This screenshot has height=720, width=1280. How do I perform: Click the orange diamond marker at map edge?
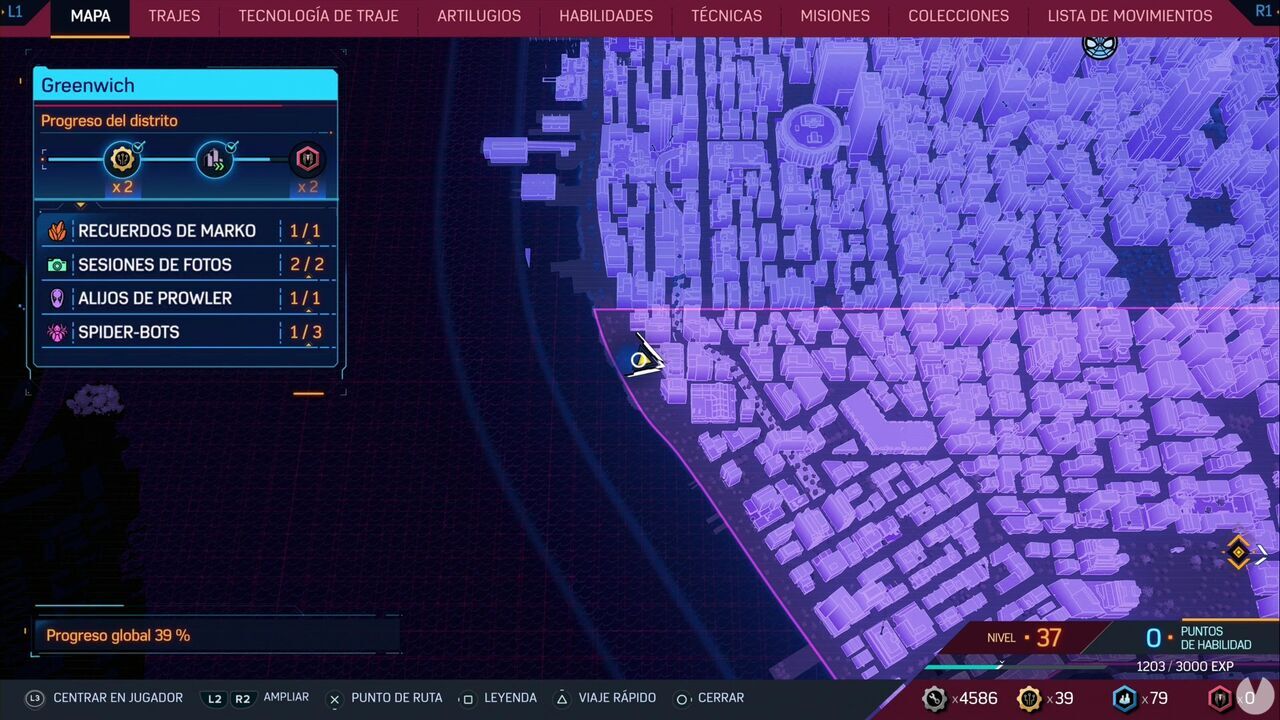click(1238, 552)
